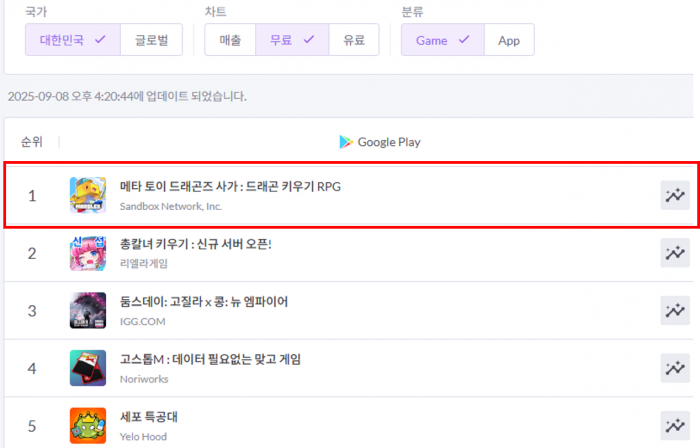The image size is (700, 448).
Task: Click publisher Yelo Hood
Action: pos(143,436)
